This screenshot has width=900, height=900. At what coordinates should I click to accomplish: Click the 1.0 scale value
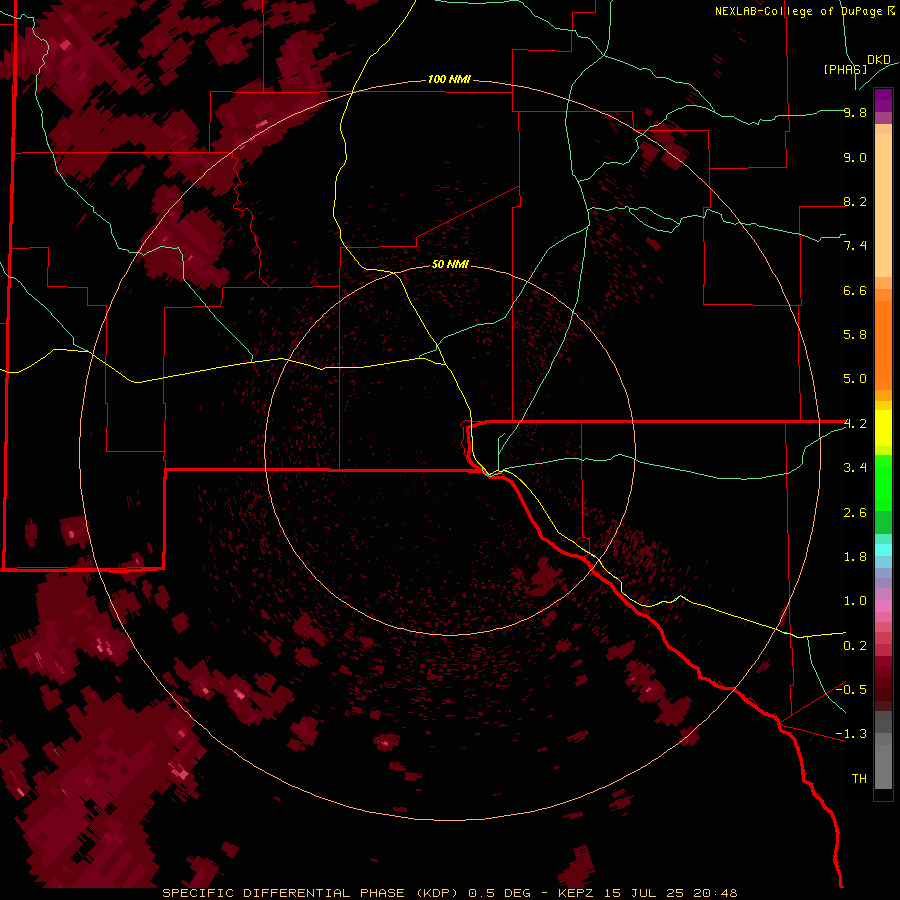tap(855, 601)
